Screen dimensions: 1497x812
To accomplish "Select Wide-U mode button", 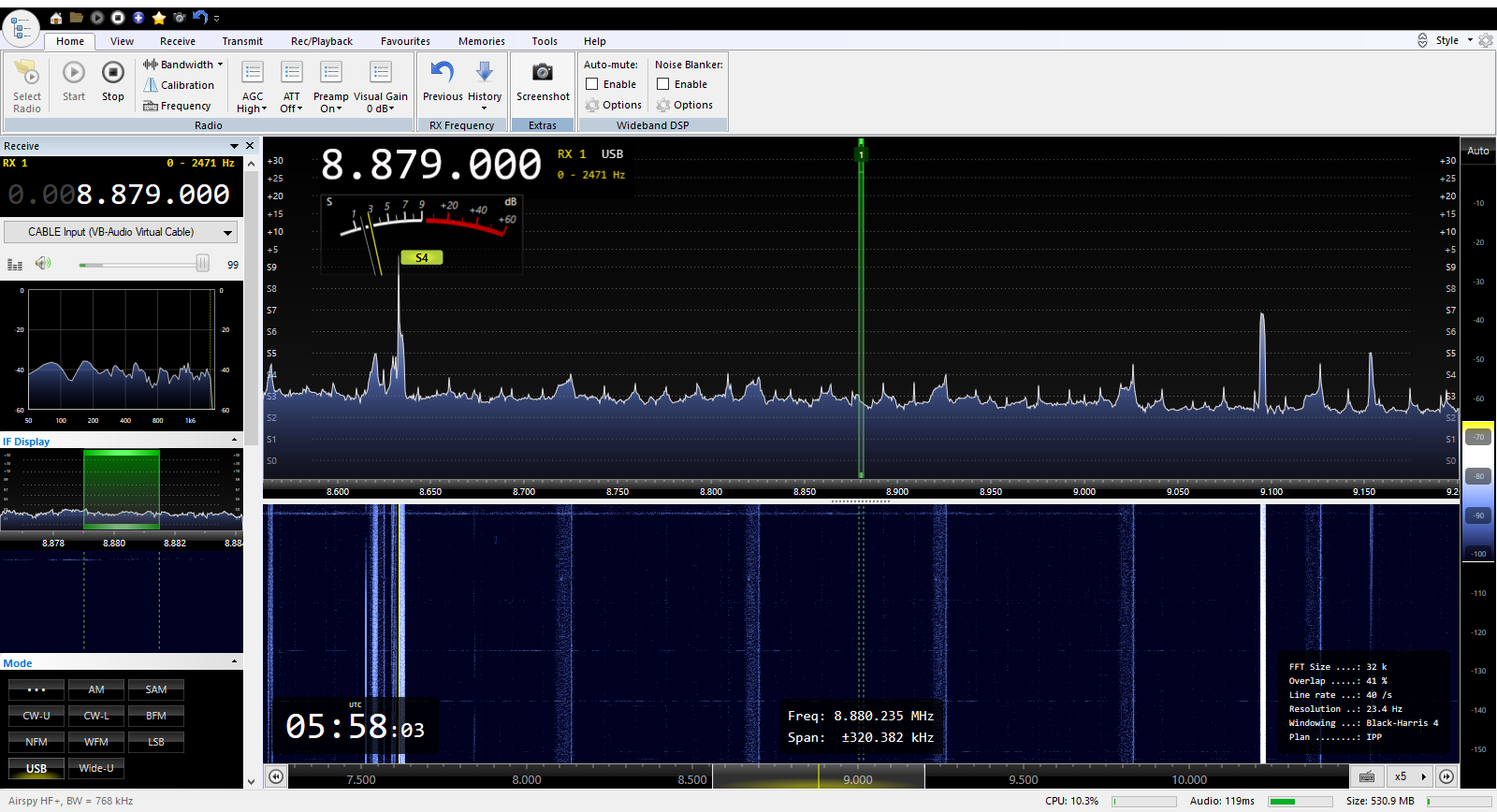I will click(96, 768).
